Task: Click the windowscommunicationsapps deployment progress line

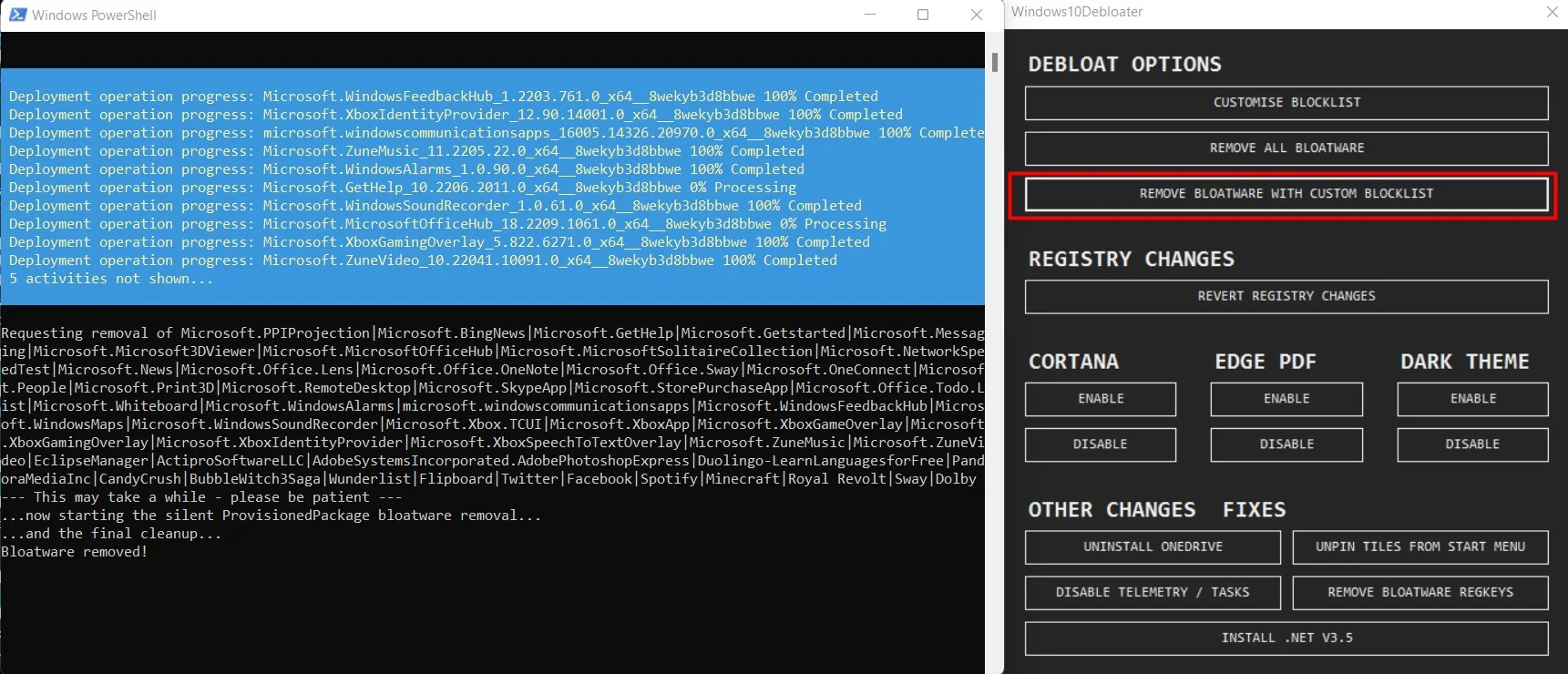Action: tap(497, 133)
